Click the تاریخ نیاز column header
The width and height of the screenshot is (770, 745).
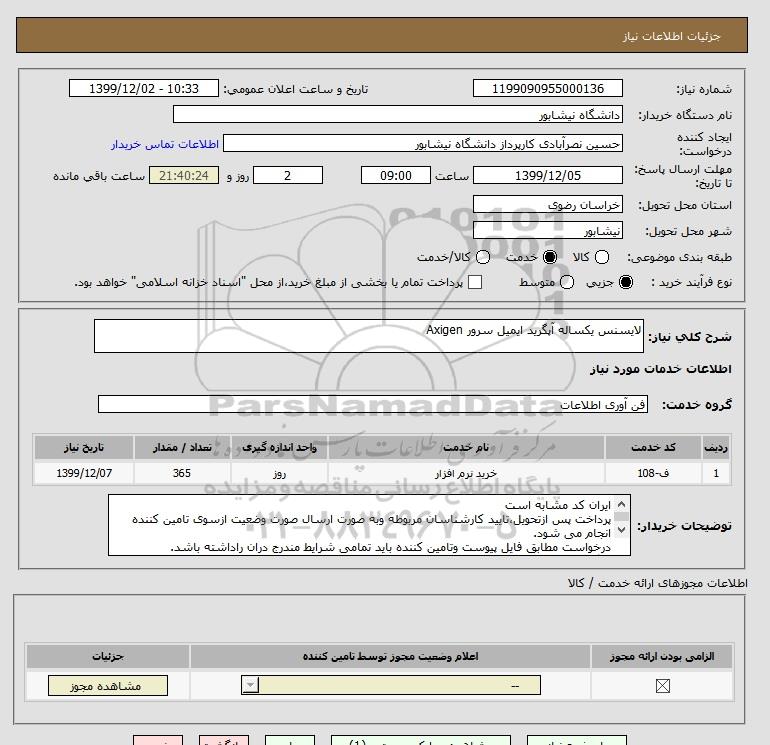[x=84, y=447]
